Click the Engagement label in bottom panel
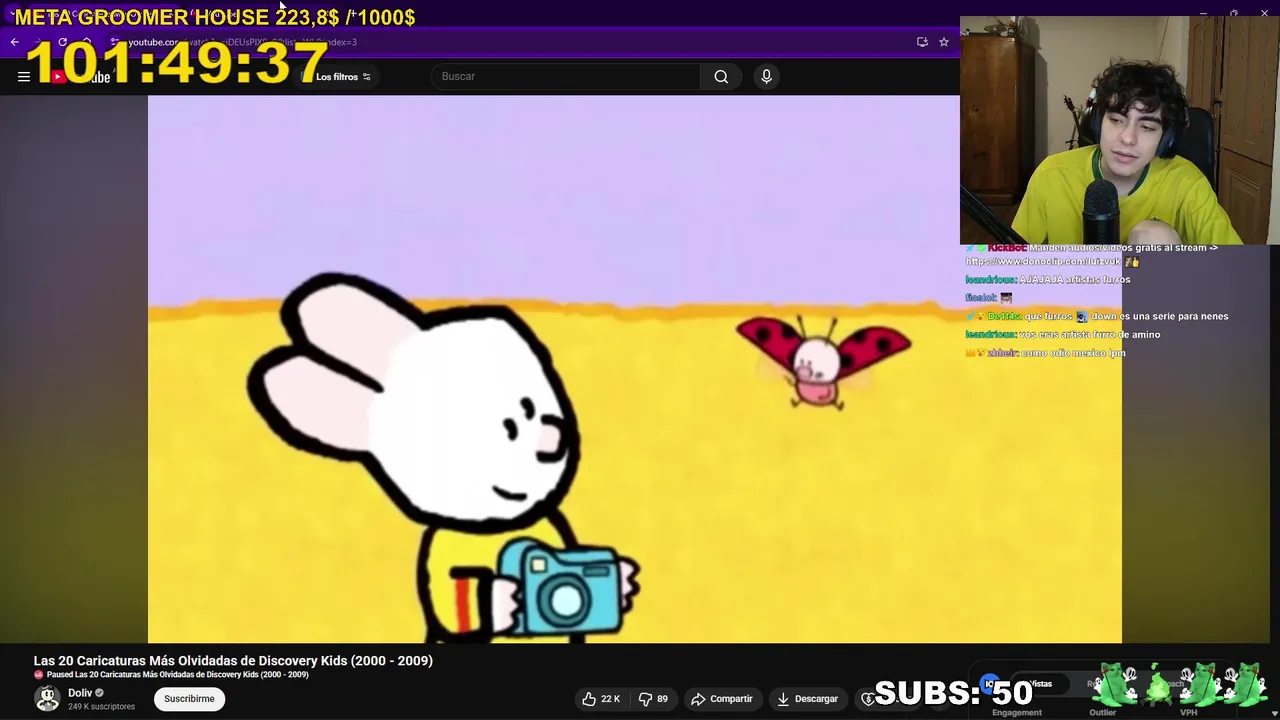 (1017, 713)
